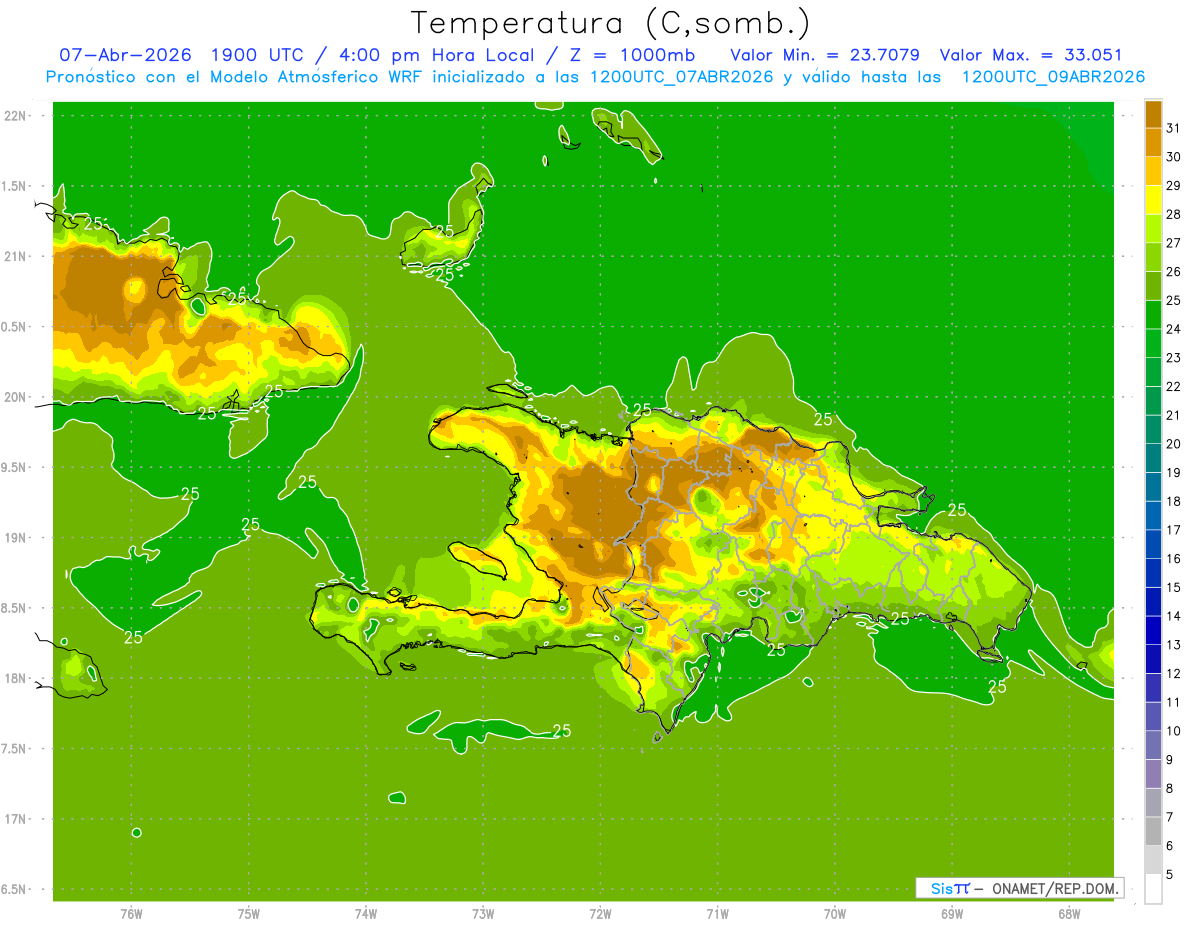Click the legend value label 5
Screen dimensions: 1200x927
1171,875
